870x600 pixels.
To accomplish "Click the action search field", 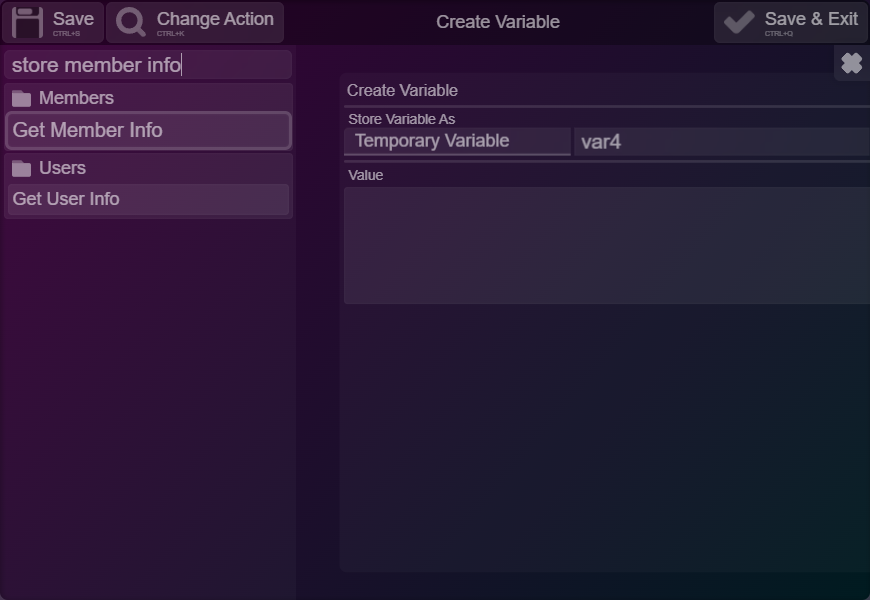I will (148, 65).
